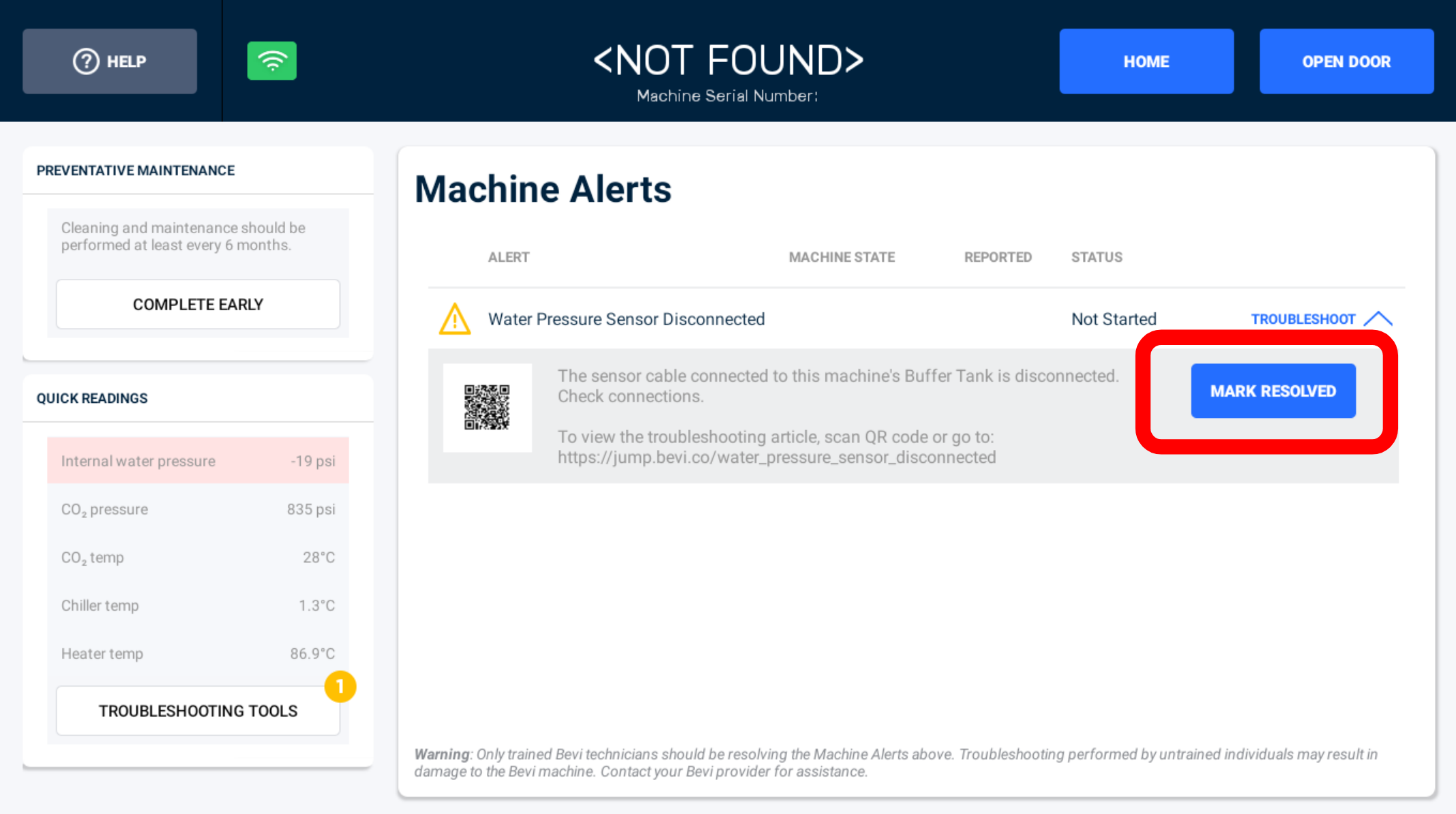Select the Heater temp reading row
The width and height of the screenshot is (1456, 814).
[x=198, y=654]
